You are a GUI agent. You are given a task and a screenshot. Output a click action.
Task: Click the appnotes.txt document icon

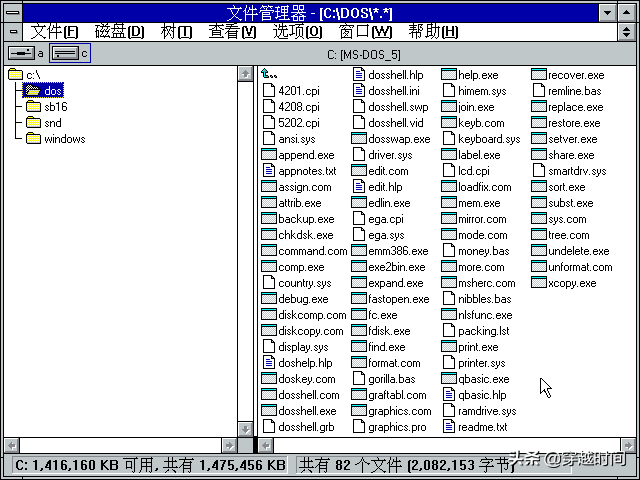pyautogui.click(x=269, y=170)
